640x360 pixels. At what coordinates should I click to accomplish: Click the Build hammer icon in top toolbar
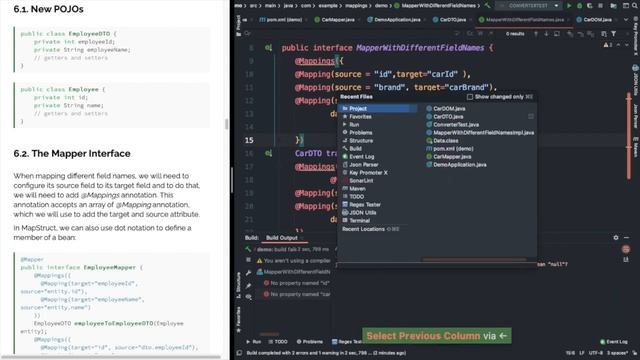[x=487, y=6]
